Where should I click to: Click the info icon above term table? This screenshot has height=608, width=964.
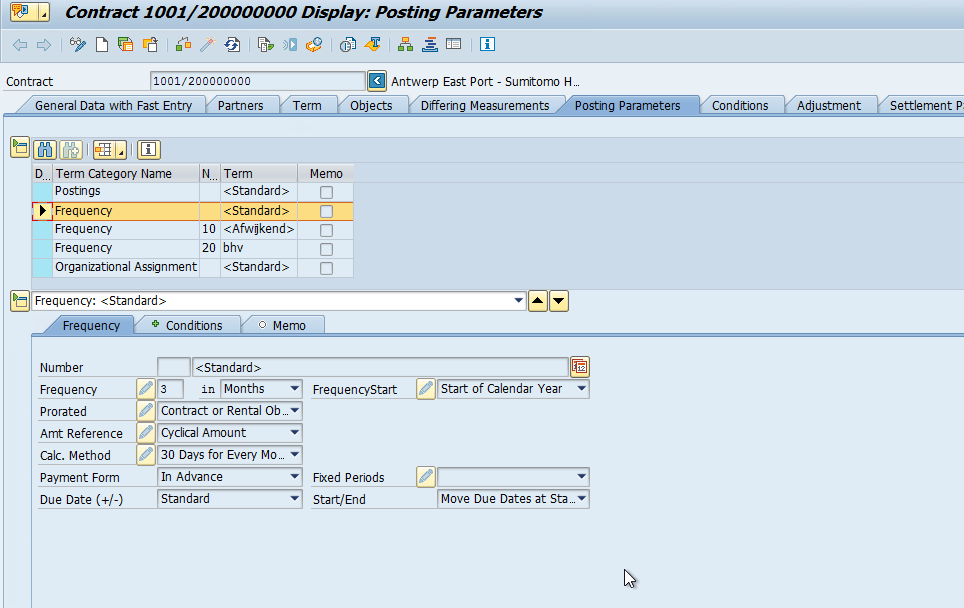(148, 149)
